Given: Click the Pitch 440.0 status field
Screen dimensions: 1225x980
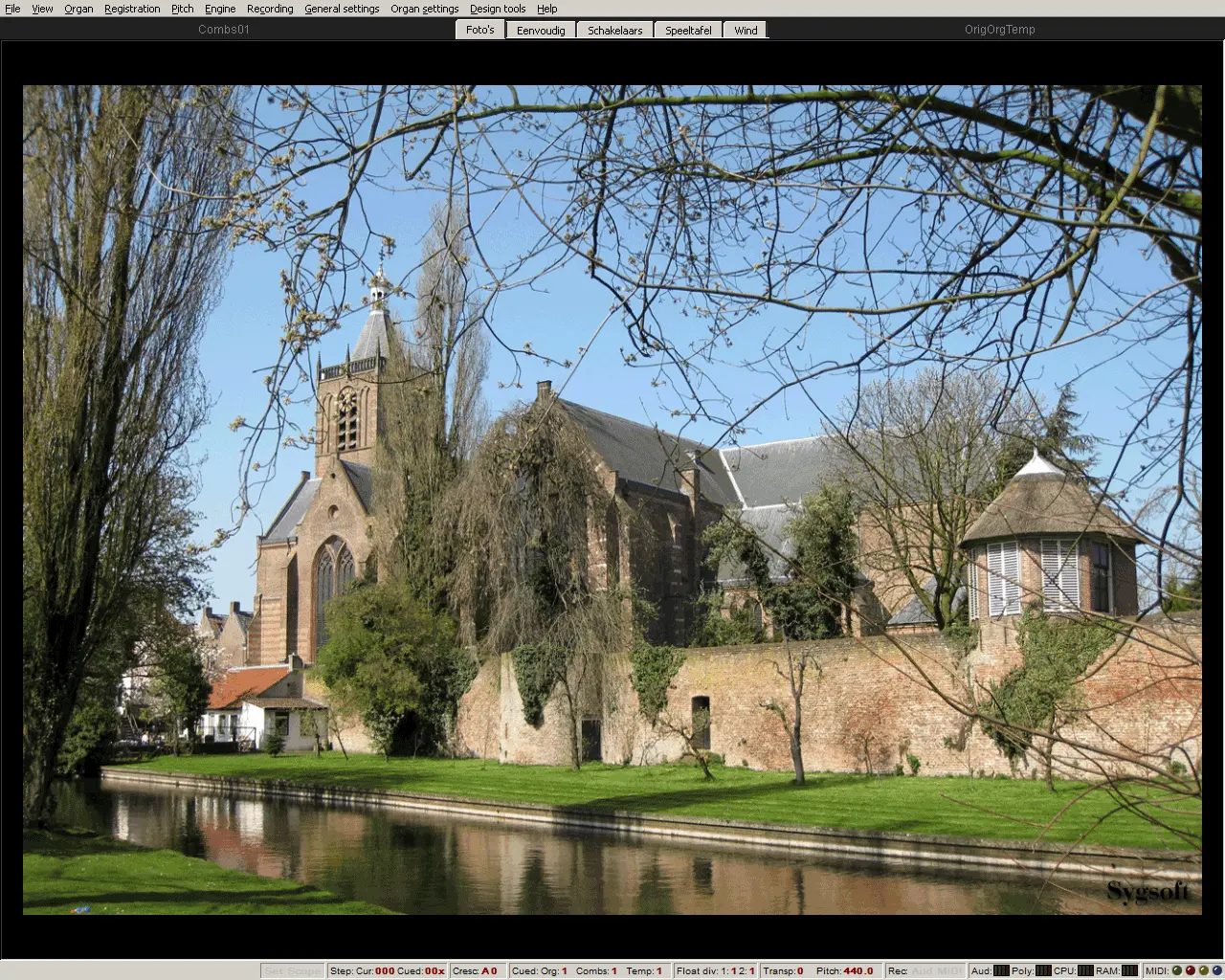Looking at the screenshot, I should [845, 970].
